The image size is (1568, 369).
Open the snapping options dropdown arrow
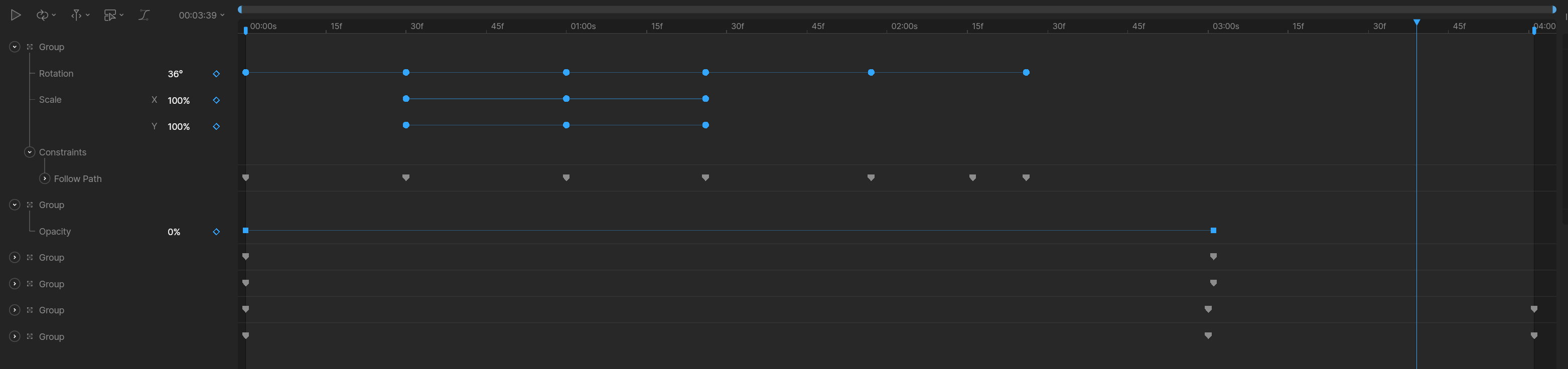coord(88,15)
